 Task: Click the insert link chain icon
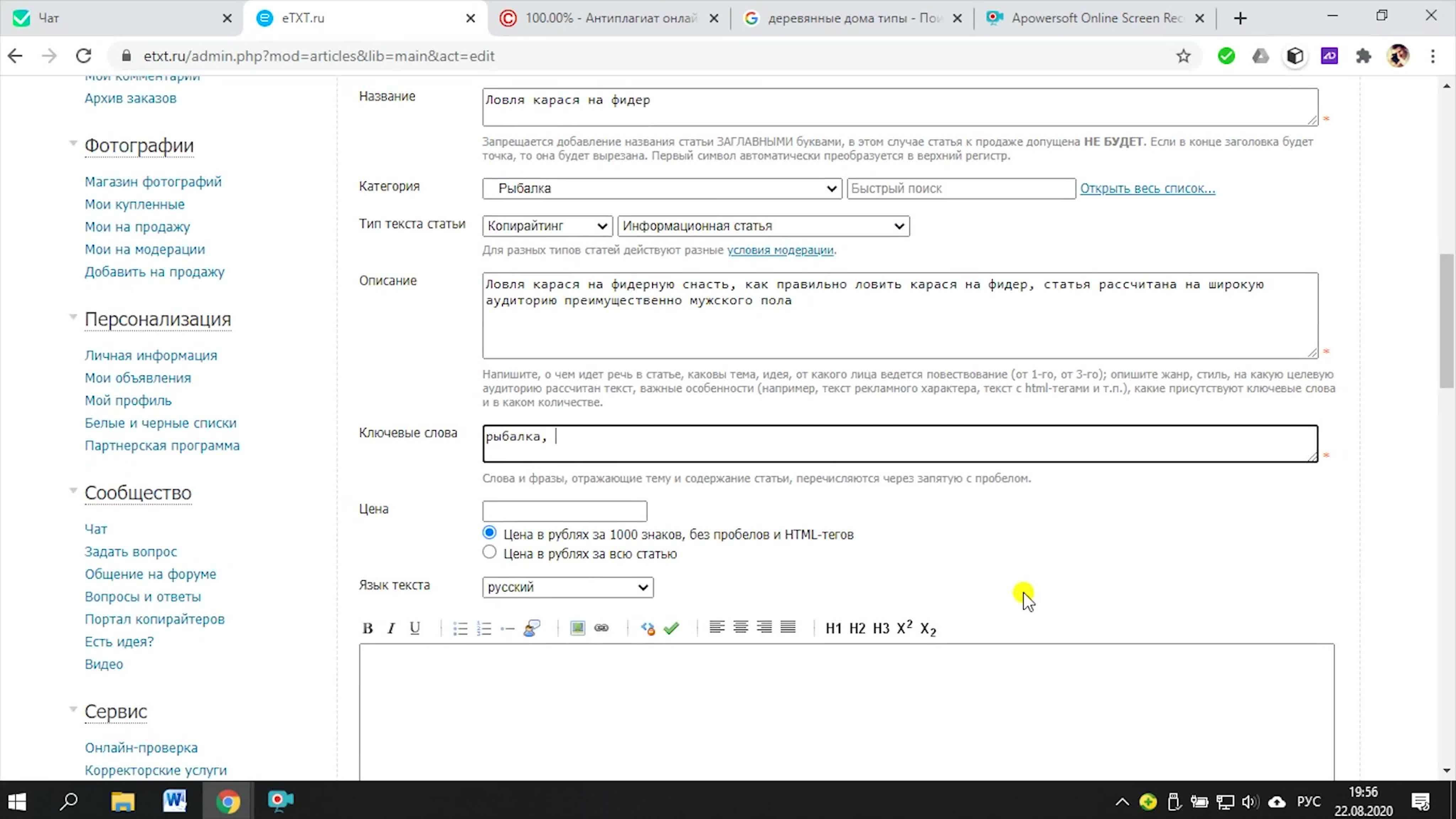pos(601,628)
